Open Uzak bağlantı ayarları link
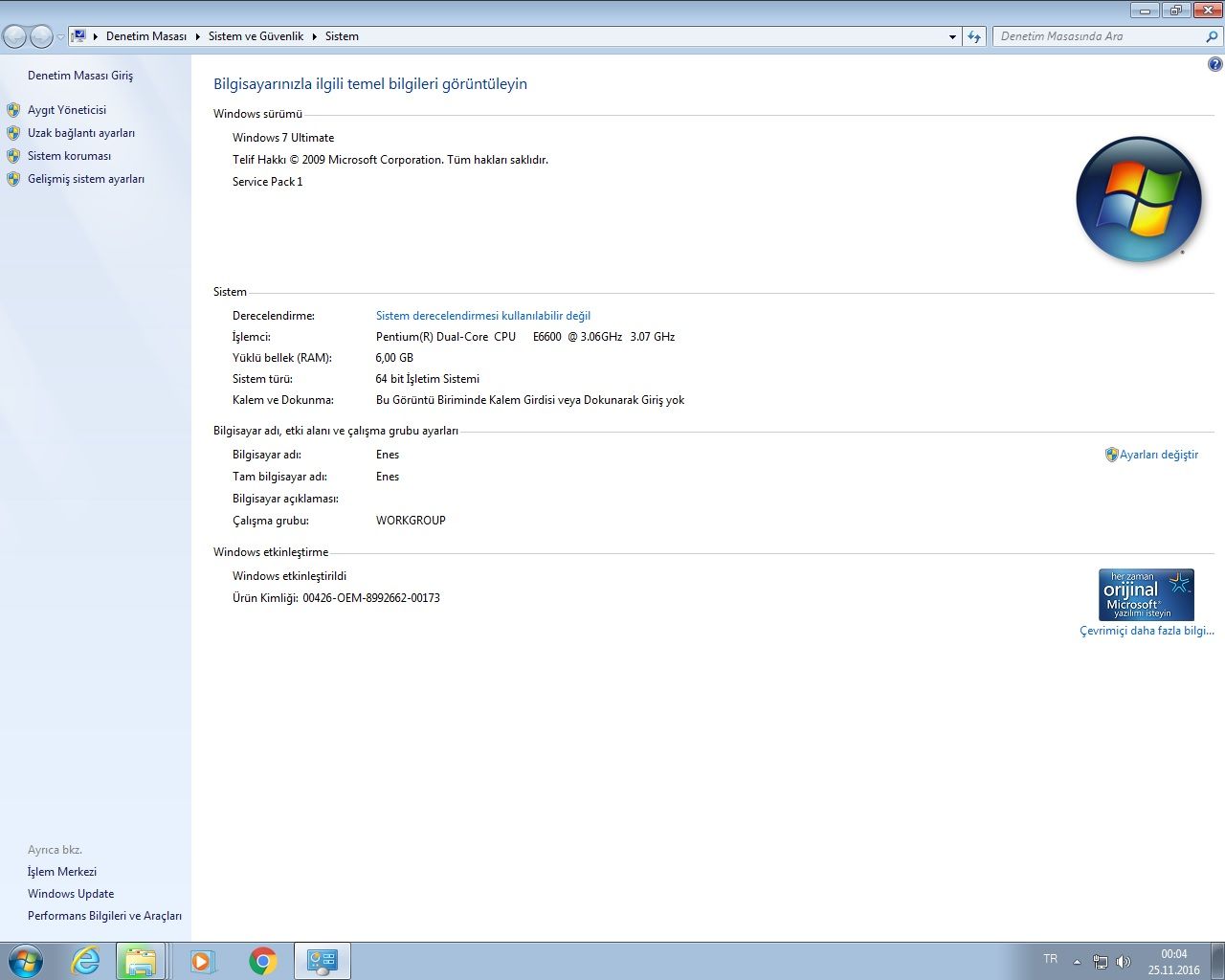1225x980 pixels. point(81,133)
